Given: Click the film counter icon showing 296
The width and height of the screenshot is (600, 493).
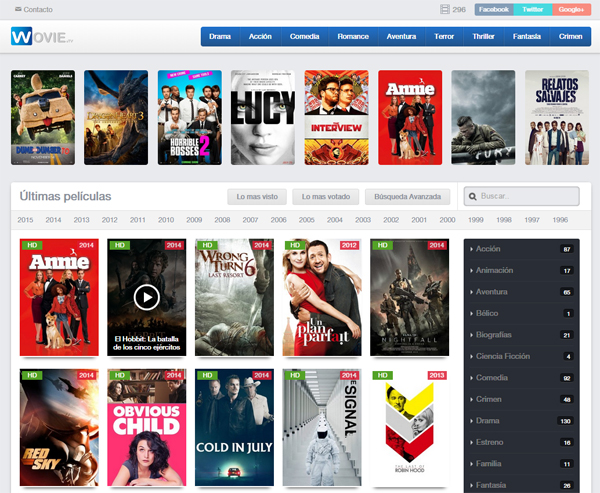Looking at the screenshot, I should (x=445, y=9).
